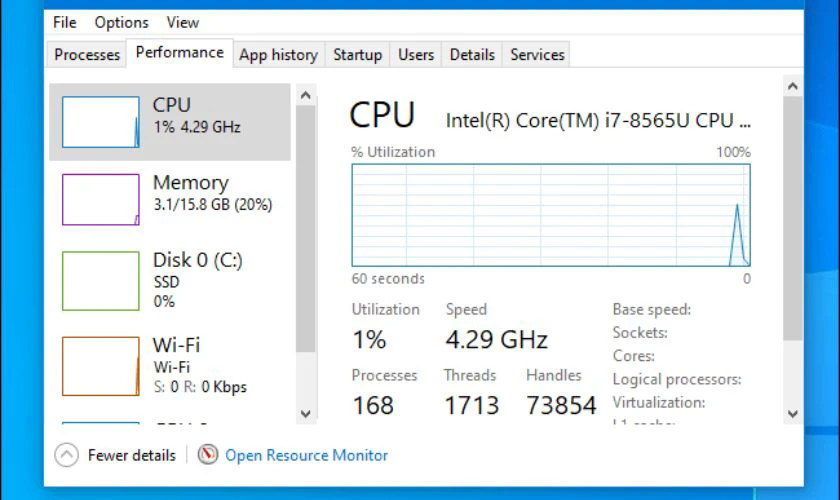Click the details pane scrollbar thumb
The height and width of the screenshot is (500, 840).
793,218
